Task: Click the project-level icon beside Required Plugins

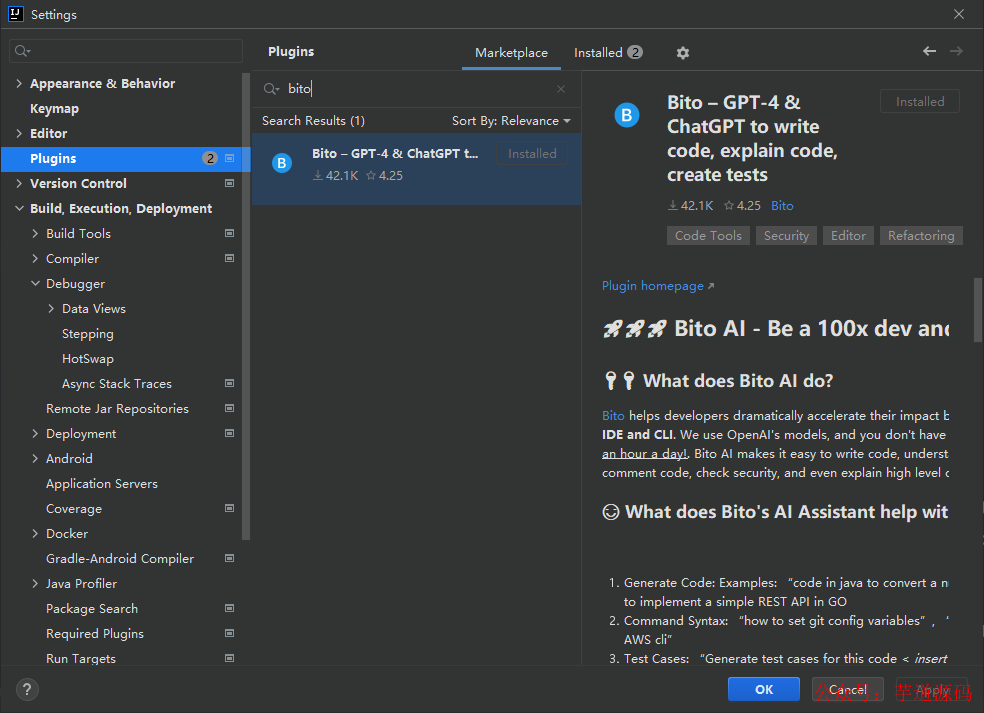Action: point(230,633)
